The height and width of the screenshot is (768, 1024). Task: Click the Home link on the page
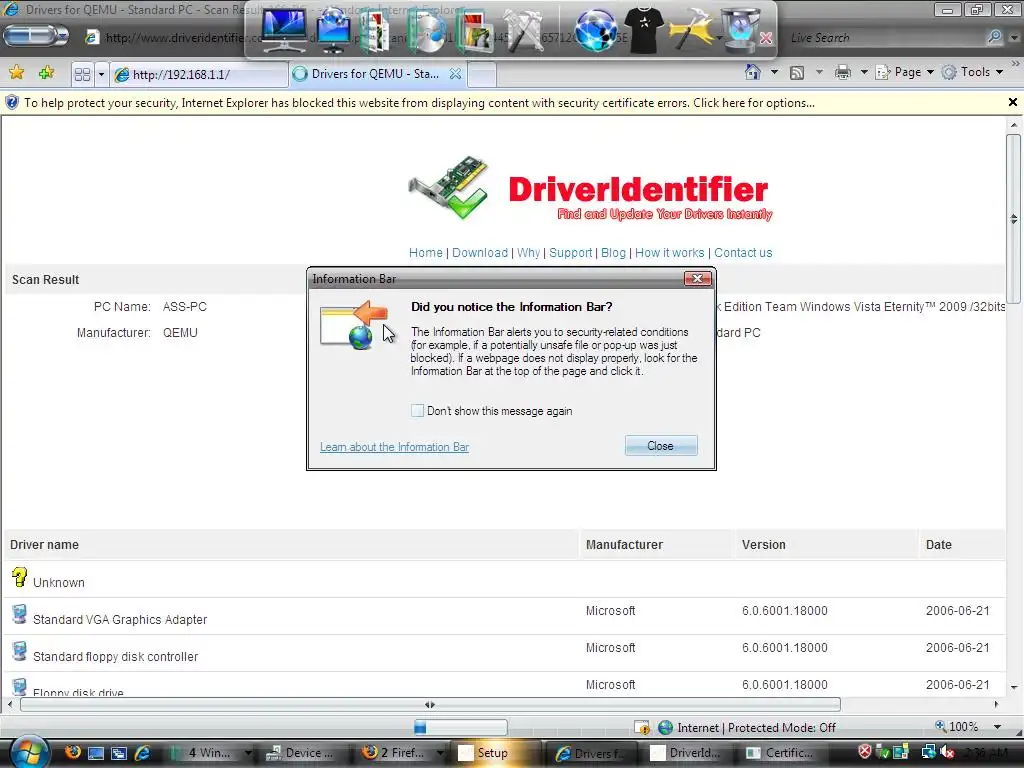coord(425,253)
